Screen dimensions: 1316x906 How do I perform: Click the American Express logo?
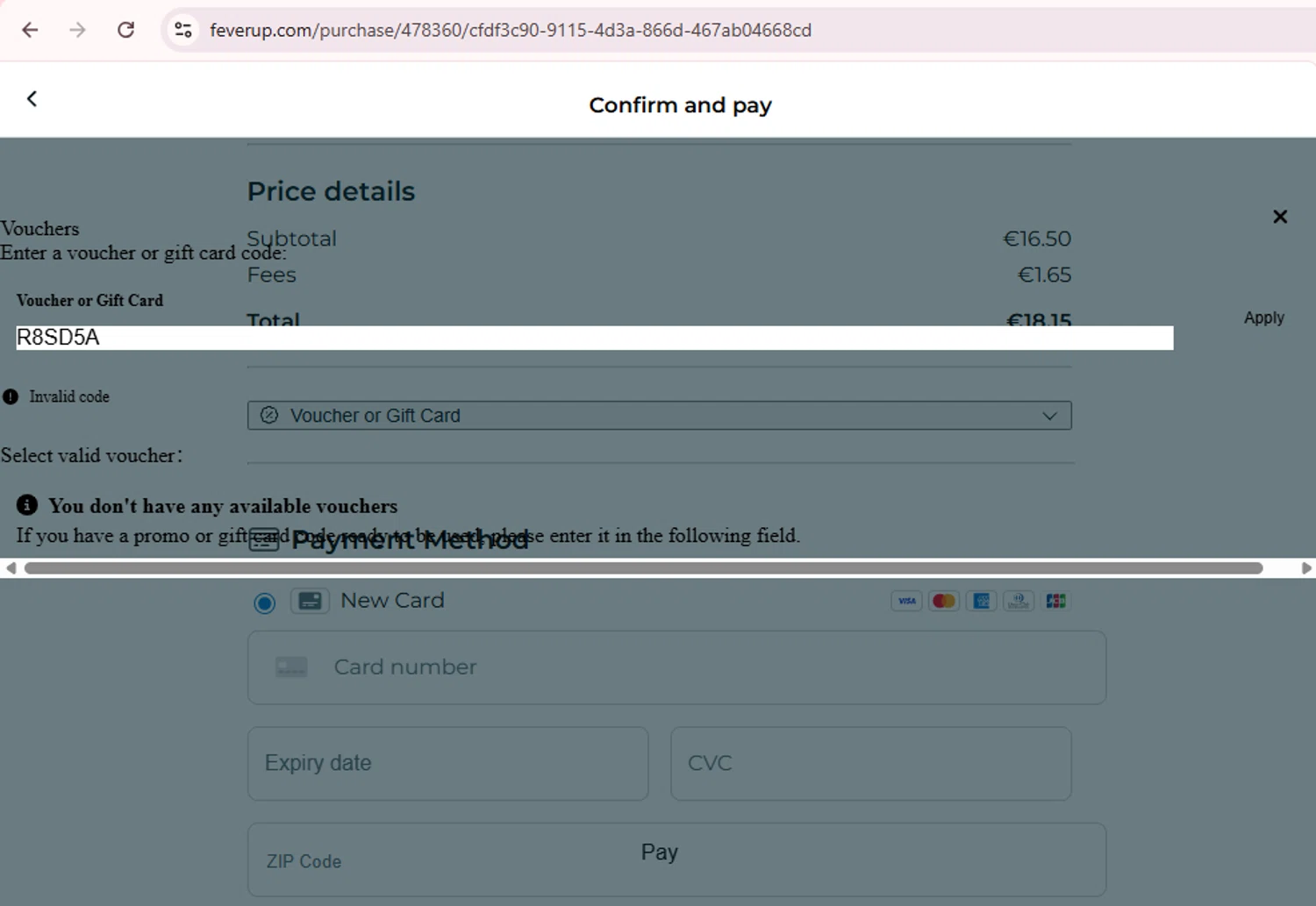pos(981,601)
